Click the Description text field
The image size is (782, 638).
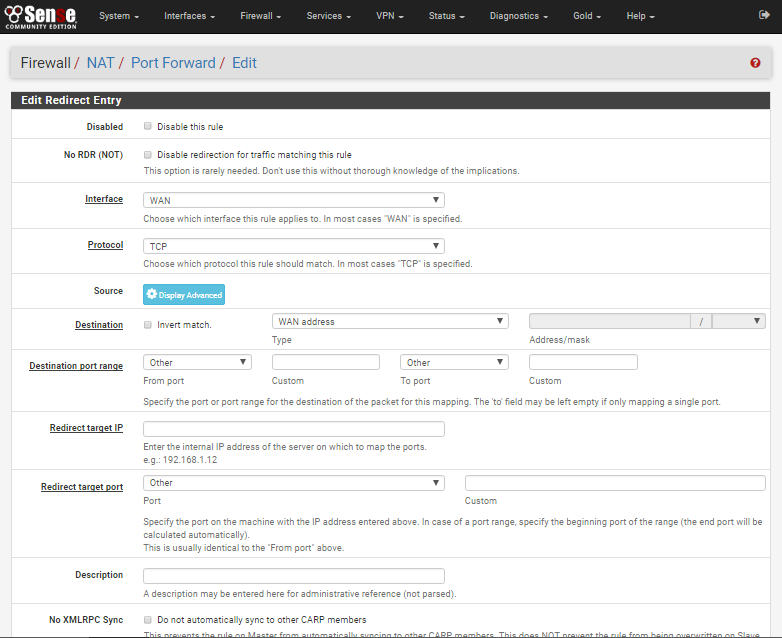pos(294,576)
